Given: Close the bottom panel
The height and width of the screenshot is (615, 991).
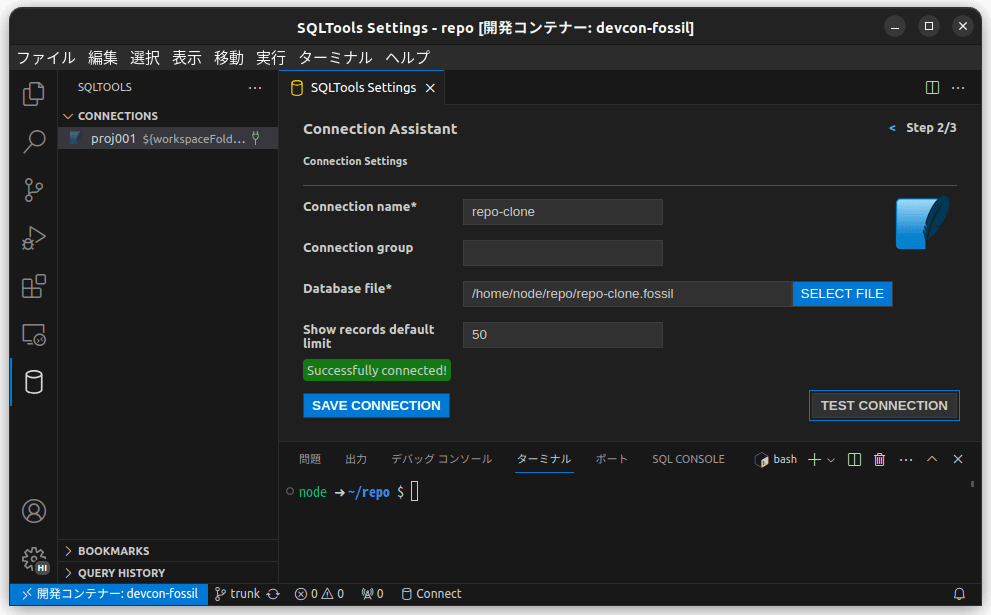Looking at the screenshot, I should [x=958, y=460].
